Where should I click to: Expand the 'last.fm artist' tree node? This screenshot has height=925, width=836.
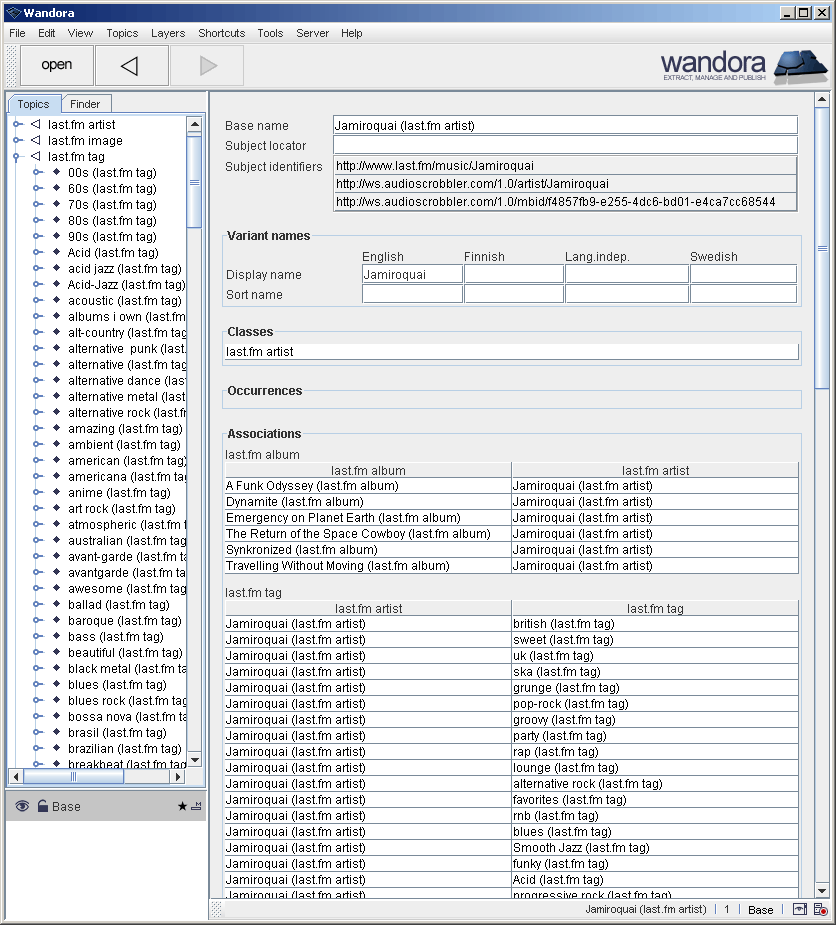click(18, 125)
